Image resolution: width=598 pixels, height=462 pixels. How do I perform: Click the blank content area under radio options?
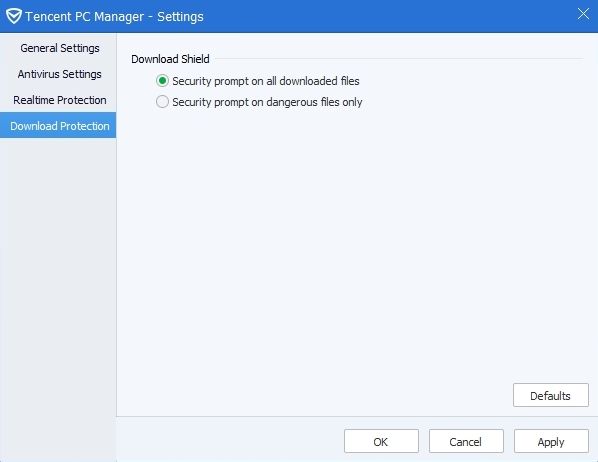(357, 244)
